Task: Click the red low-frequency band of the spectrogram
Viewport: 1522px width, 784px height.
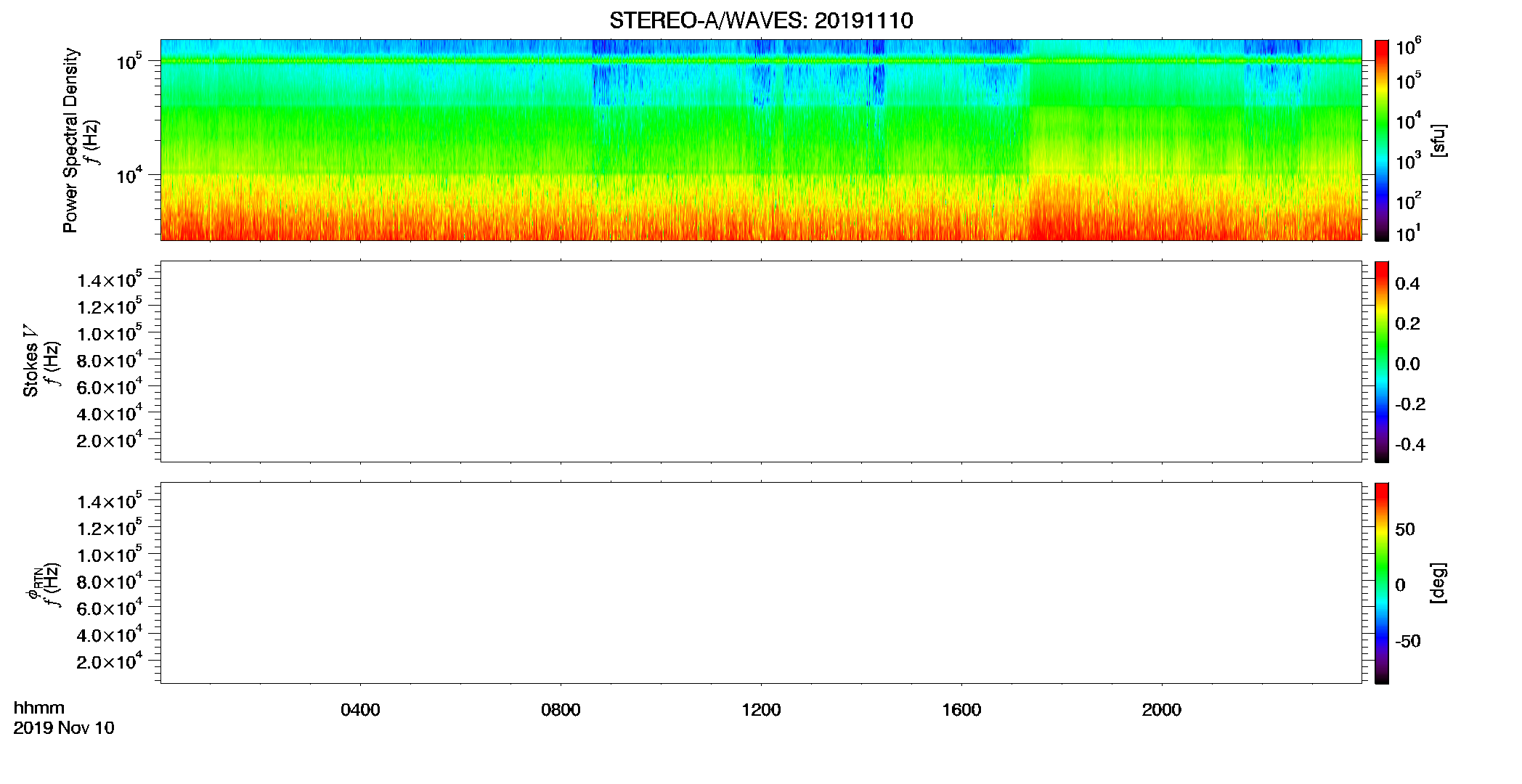Action: pyautogui.click(x=761, y=221)
